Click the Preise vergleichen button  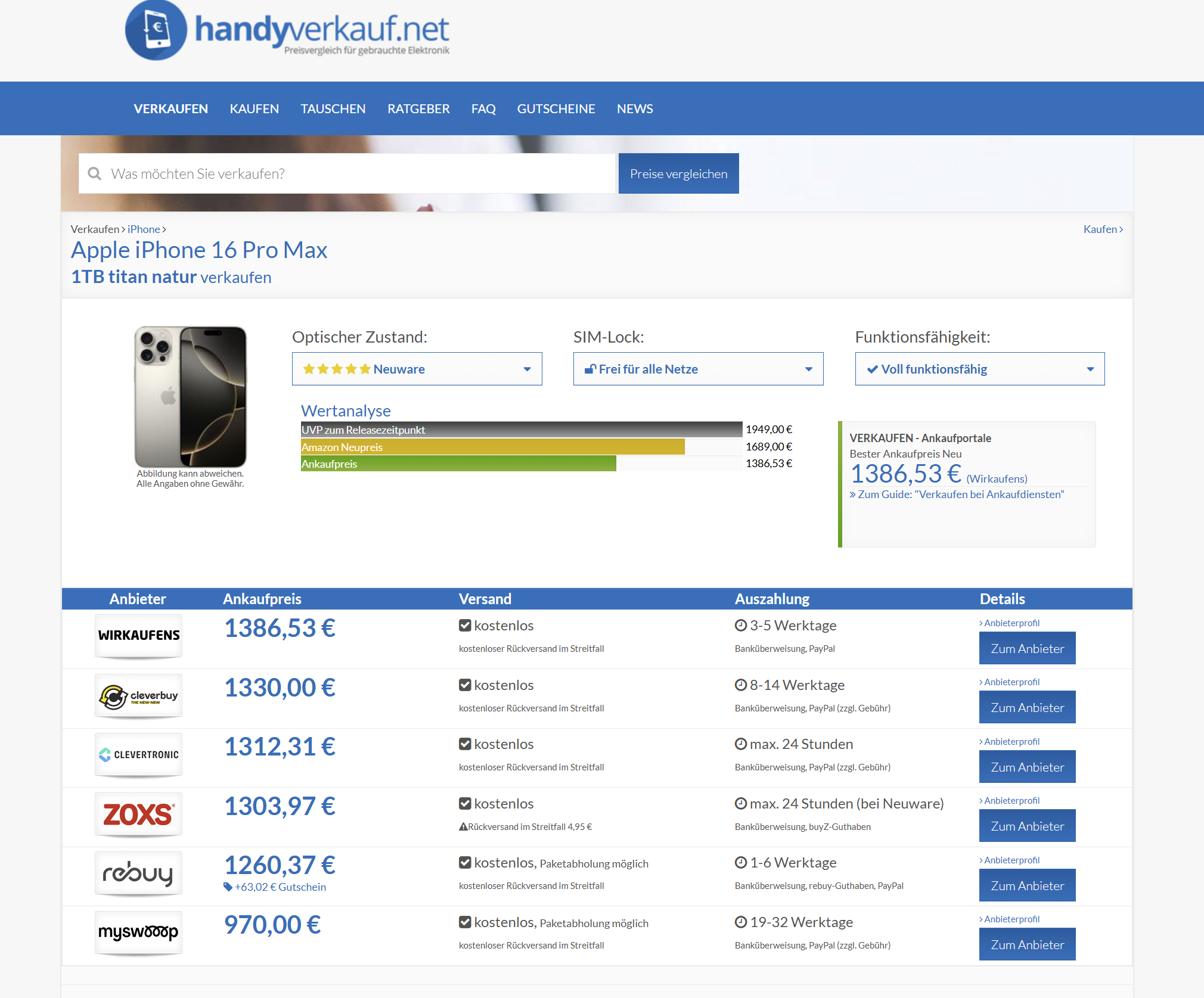(x=679, y=173)
